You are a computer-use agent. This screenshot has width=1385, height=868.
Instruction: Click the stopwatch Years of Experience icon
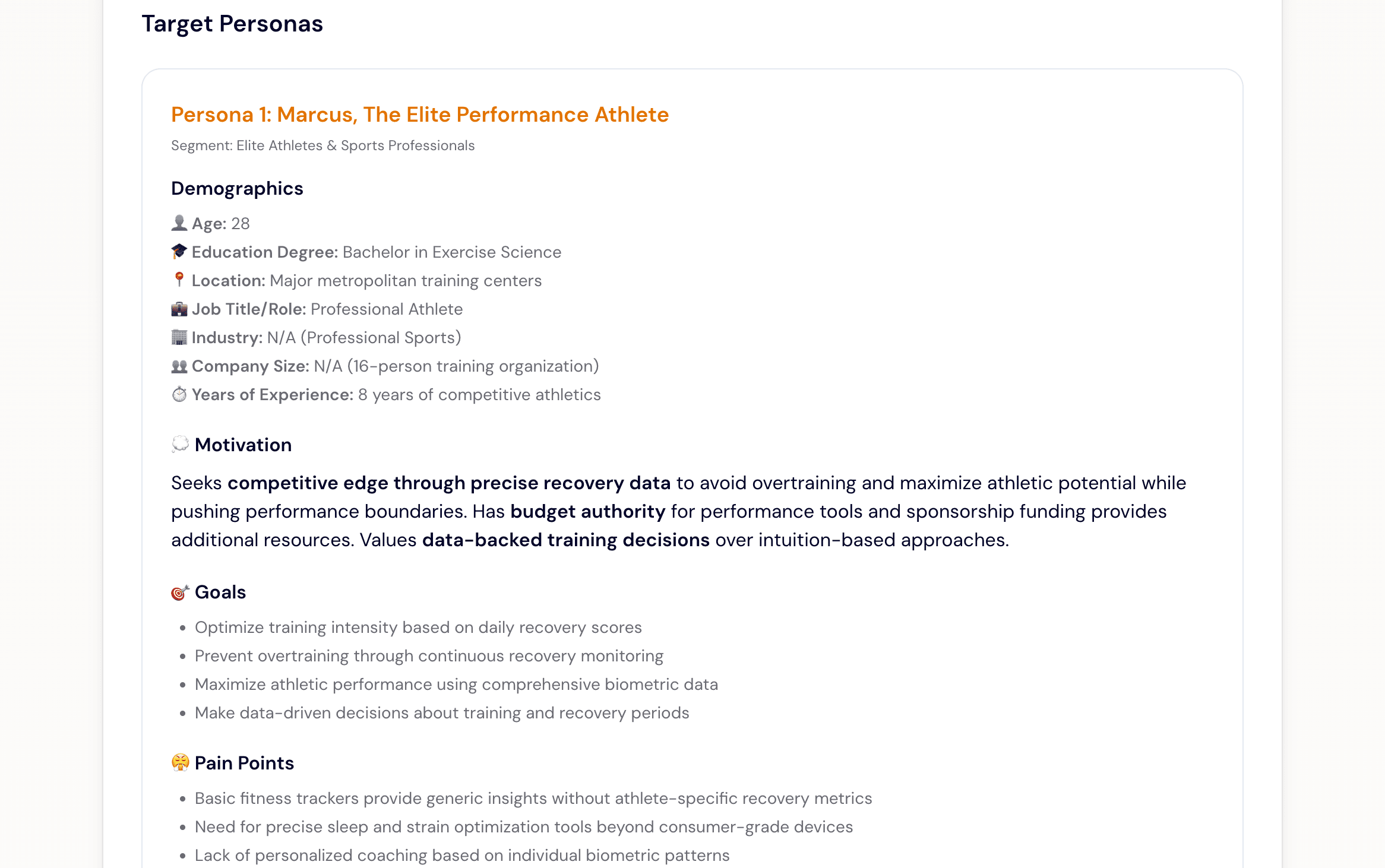point(179,395)
